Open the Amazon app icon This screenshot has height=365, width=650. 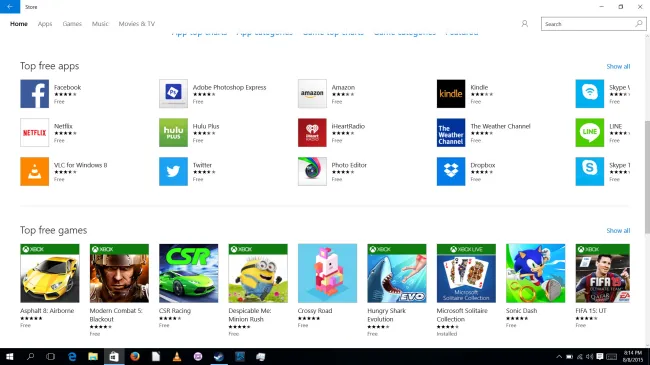(x=312, y=94)
